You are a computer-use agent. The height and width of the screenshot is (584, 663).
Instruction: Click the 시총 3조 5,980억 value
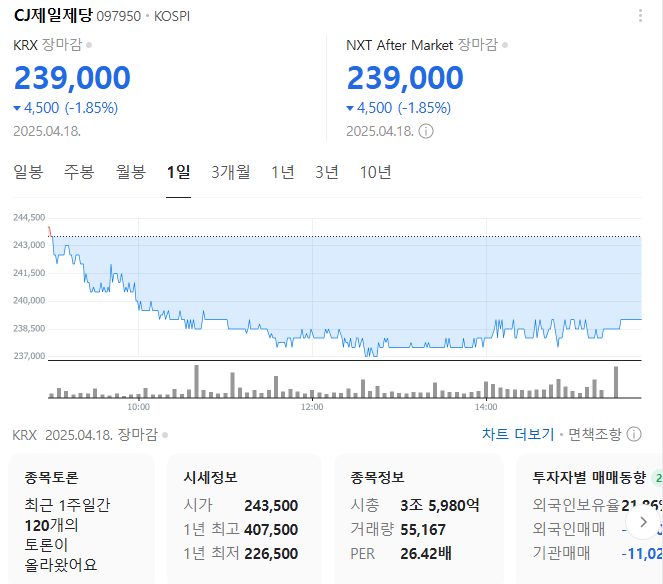(440, 505)
